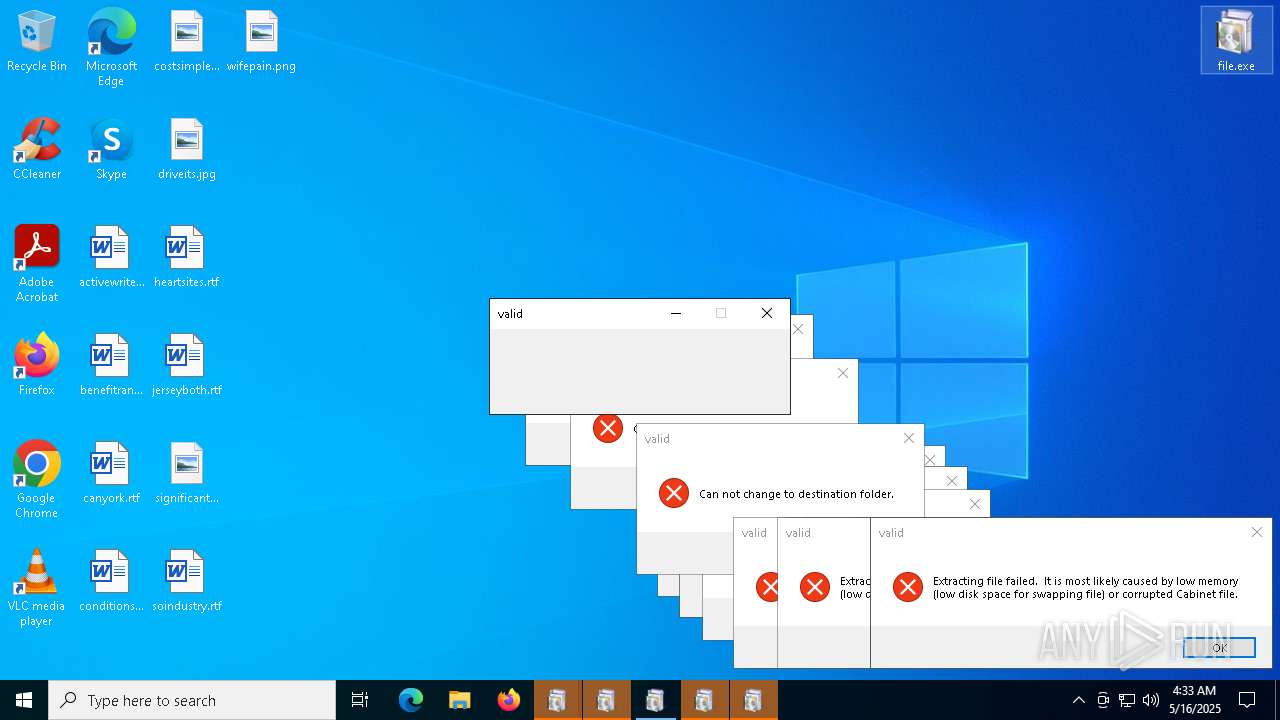Open the volume control in system tray

pos(1151,700)
